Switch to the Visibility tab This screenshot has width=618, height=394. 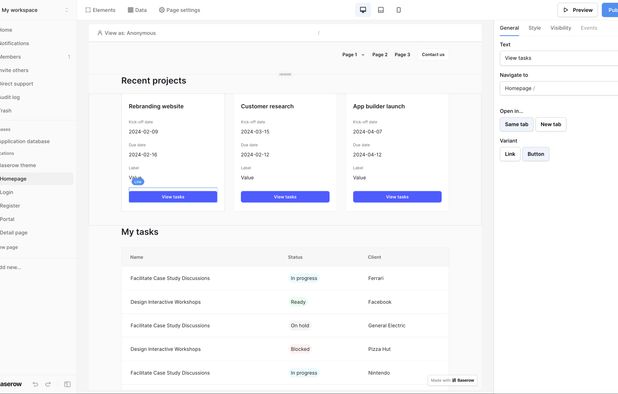(x=560, y=28)
